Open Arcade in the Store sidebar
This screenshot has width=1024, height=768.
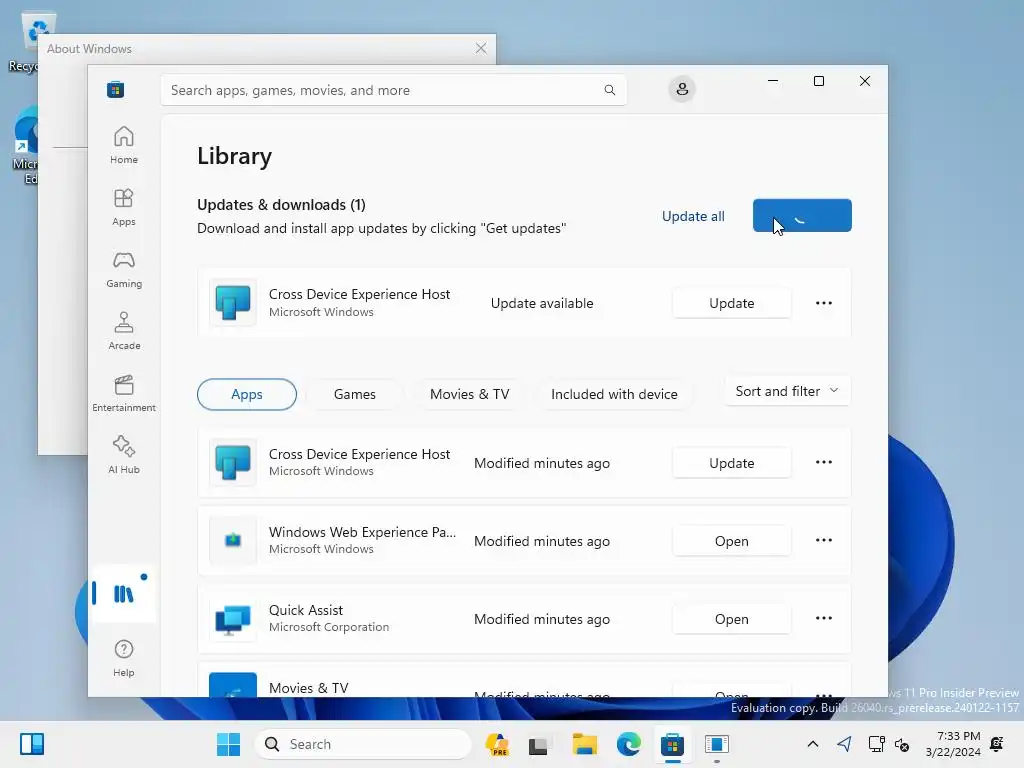tap(123, 331)
